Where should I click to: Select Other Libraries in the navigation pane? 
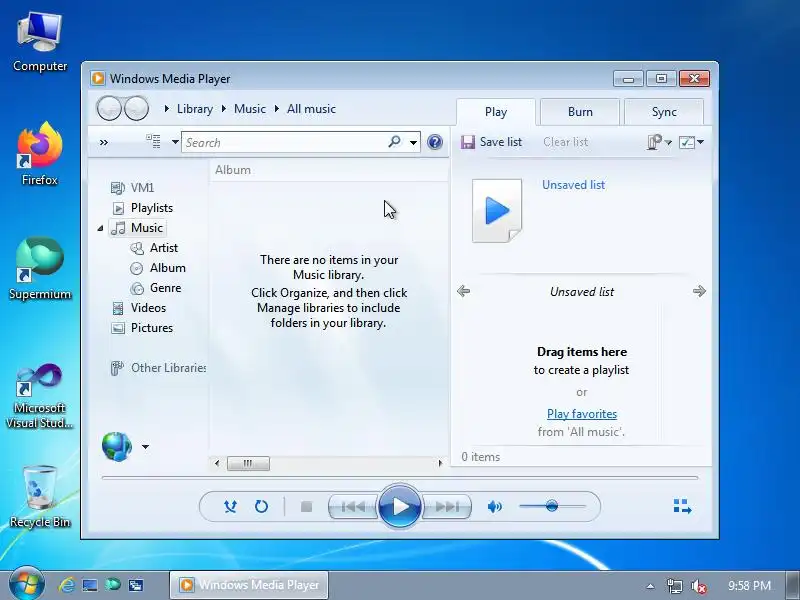click(158, 368)
